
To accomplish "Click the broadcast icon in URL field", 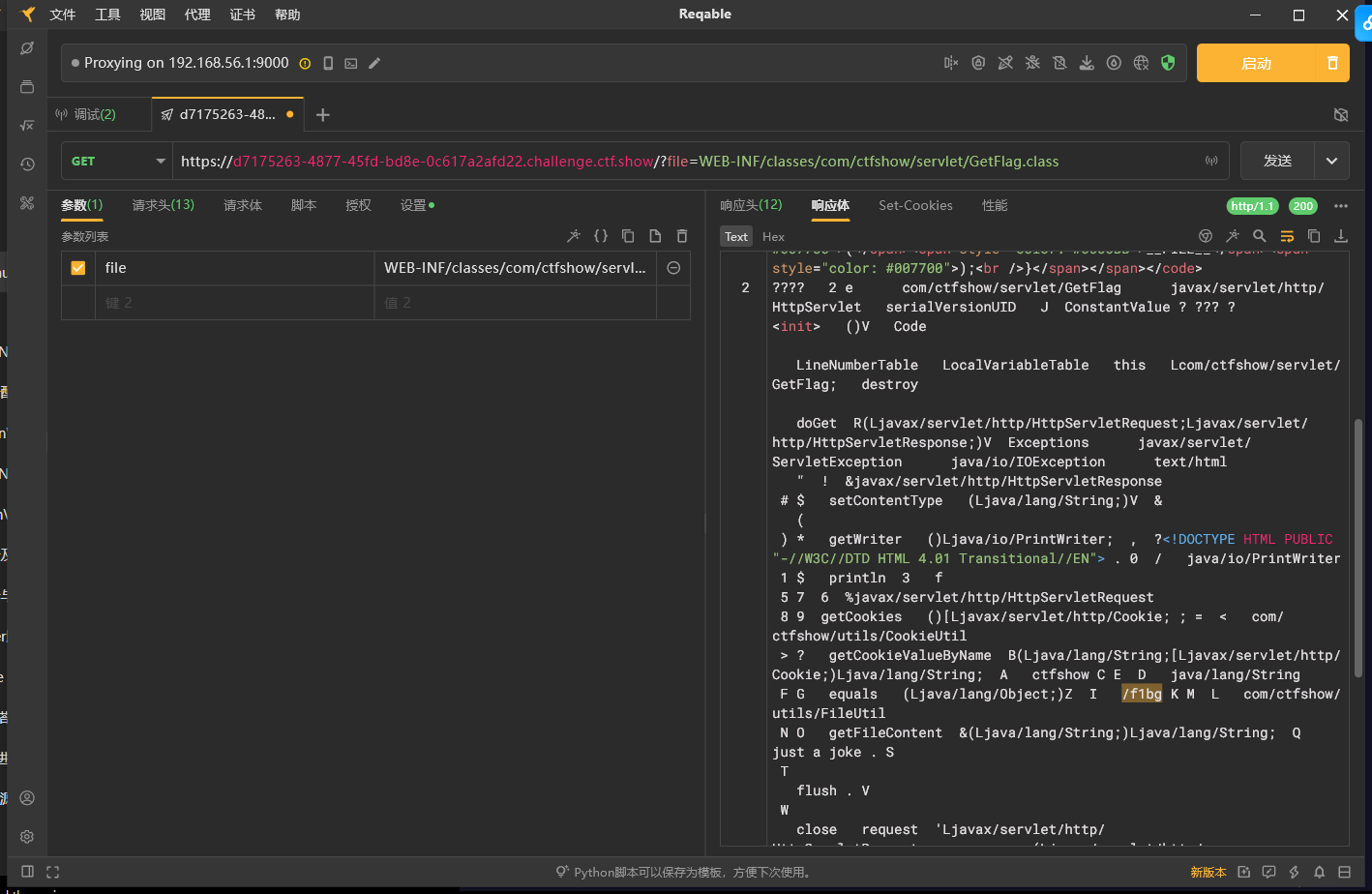I will tap(1211, 161).
